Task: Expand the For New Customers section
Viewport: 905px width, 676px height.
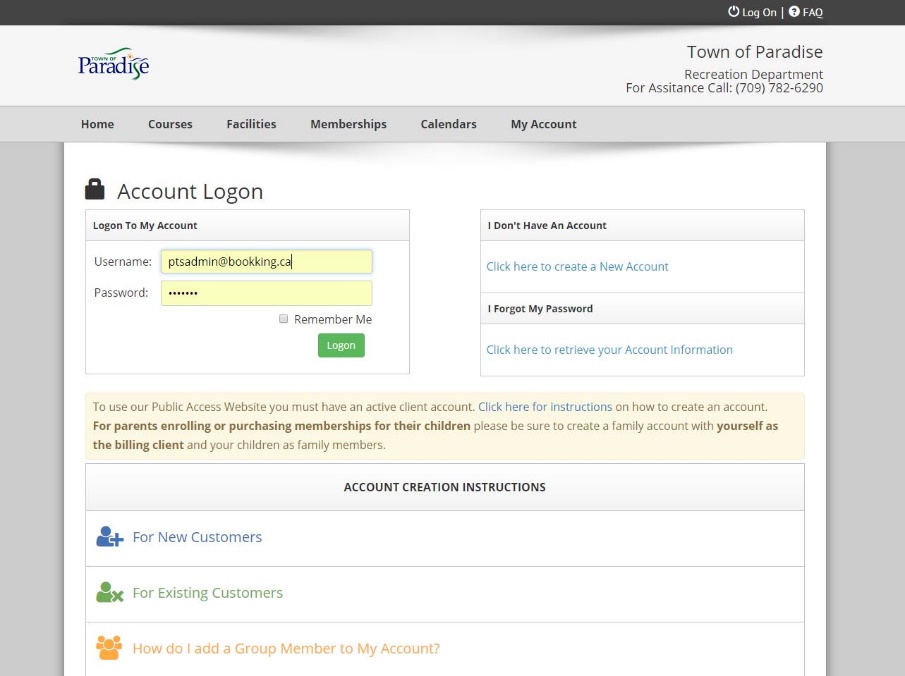Action: pyautogui.click(x=197, y=537)
